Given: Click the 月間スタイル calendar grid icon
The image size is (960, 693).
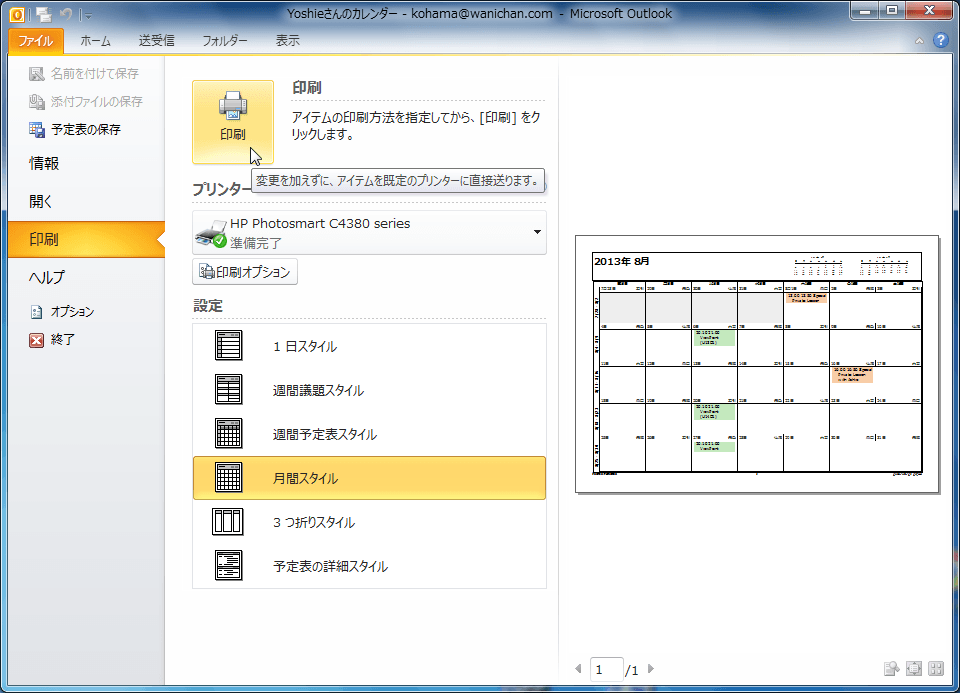Looking at the screenshot, I should 228,478.
